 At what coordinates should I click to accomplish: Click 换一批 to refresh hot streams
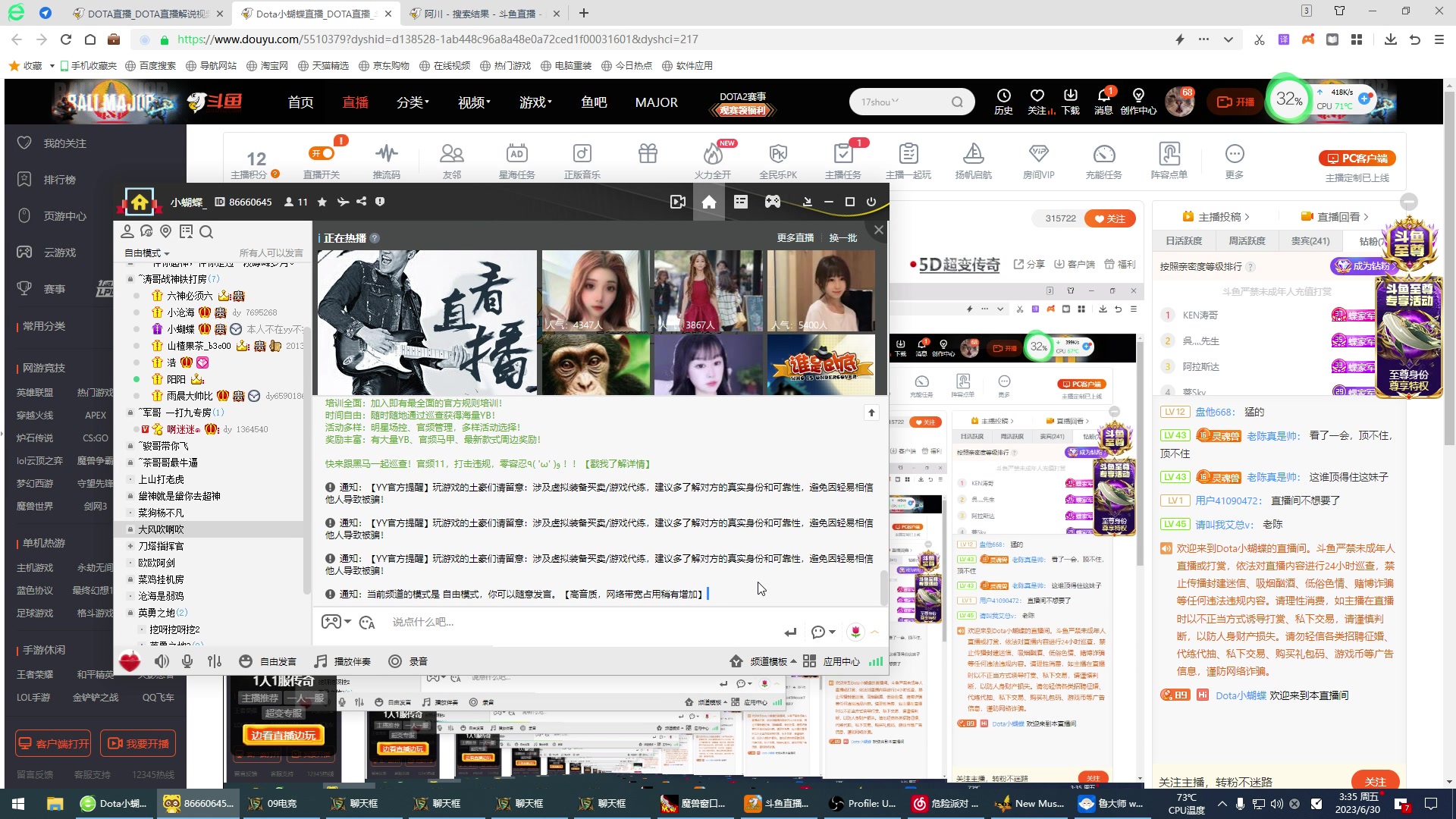[x=843, y=238]
